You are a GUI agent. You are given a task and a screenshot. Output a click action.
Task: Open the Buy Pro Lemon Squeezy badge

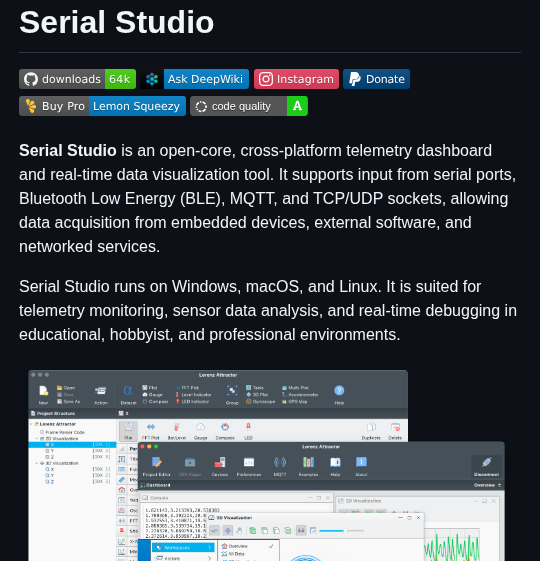(102, 106)
